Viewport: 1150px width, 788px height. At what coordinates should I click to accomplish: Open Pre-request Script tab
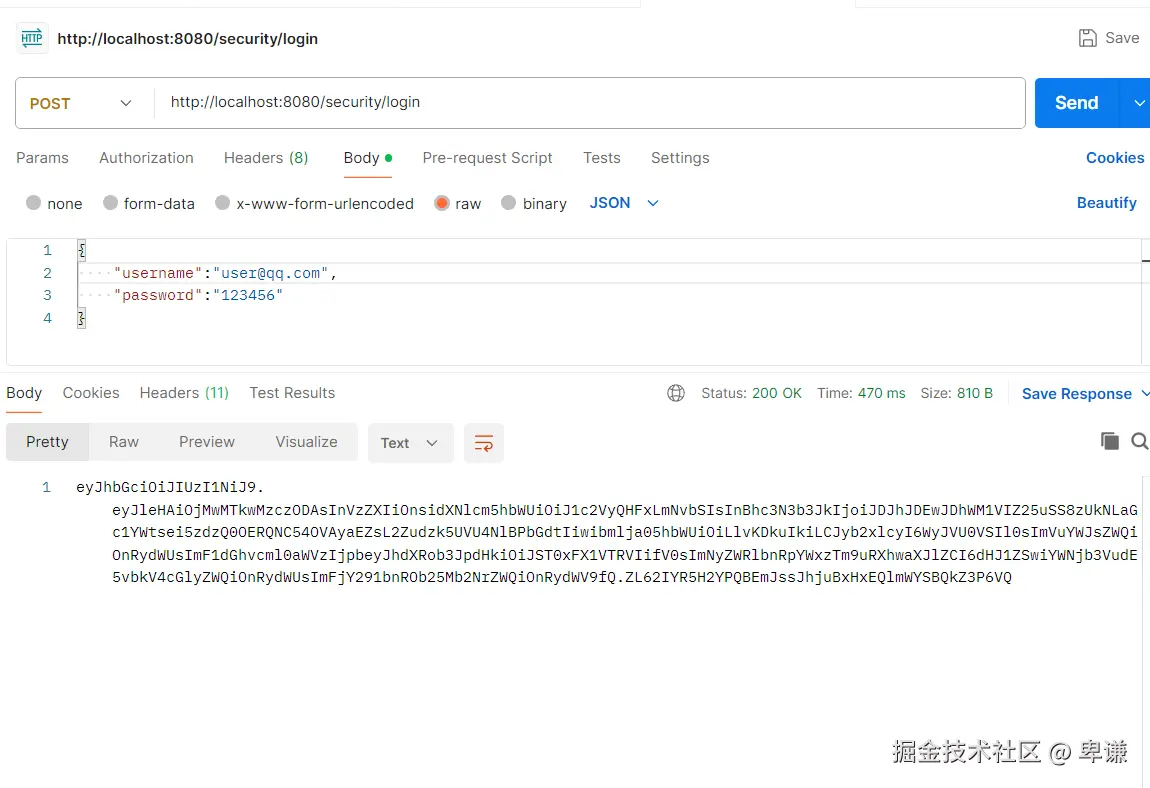click(x=488, y=158)
